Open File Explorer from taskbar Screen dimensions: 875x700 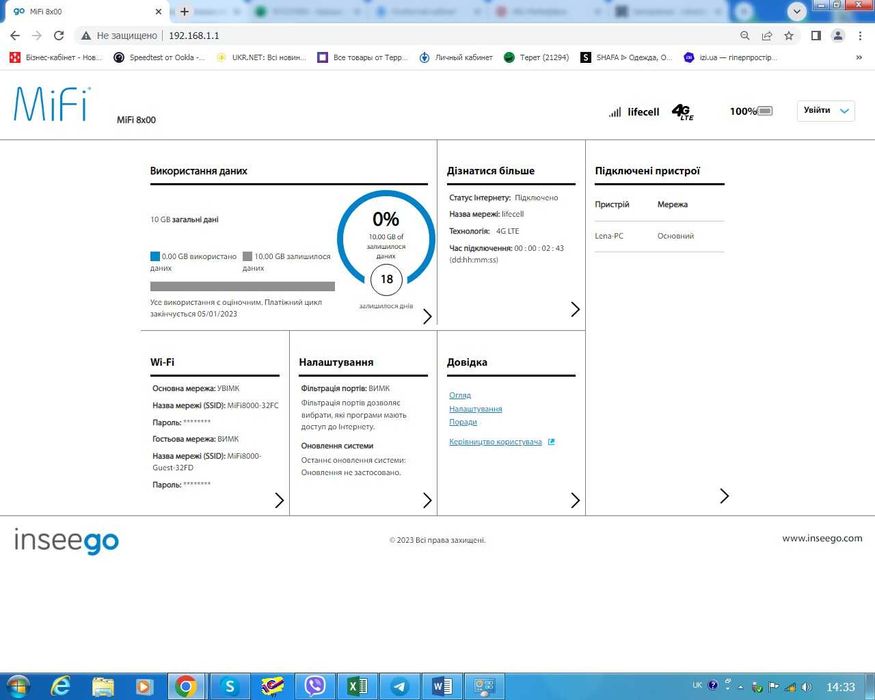(x=103, y=686)
